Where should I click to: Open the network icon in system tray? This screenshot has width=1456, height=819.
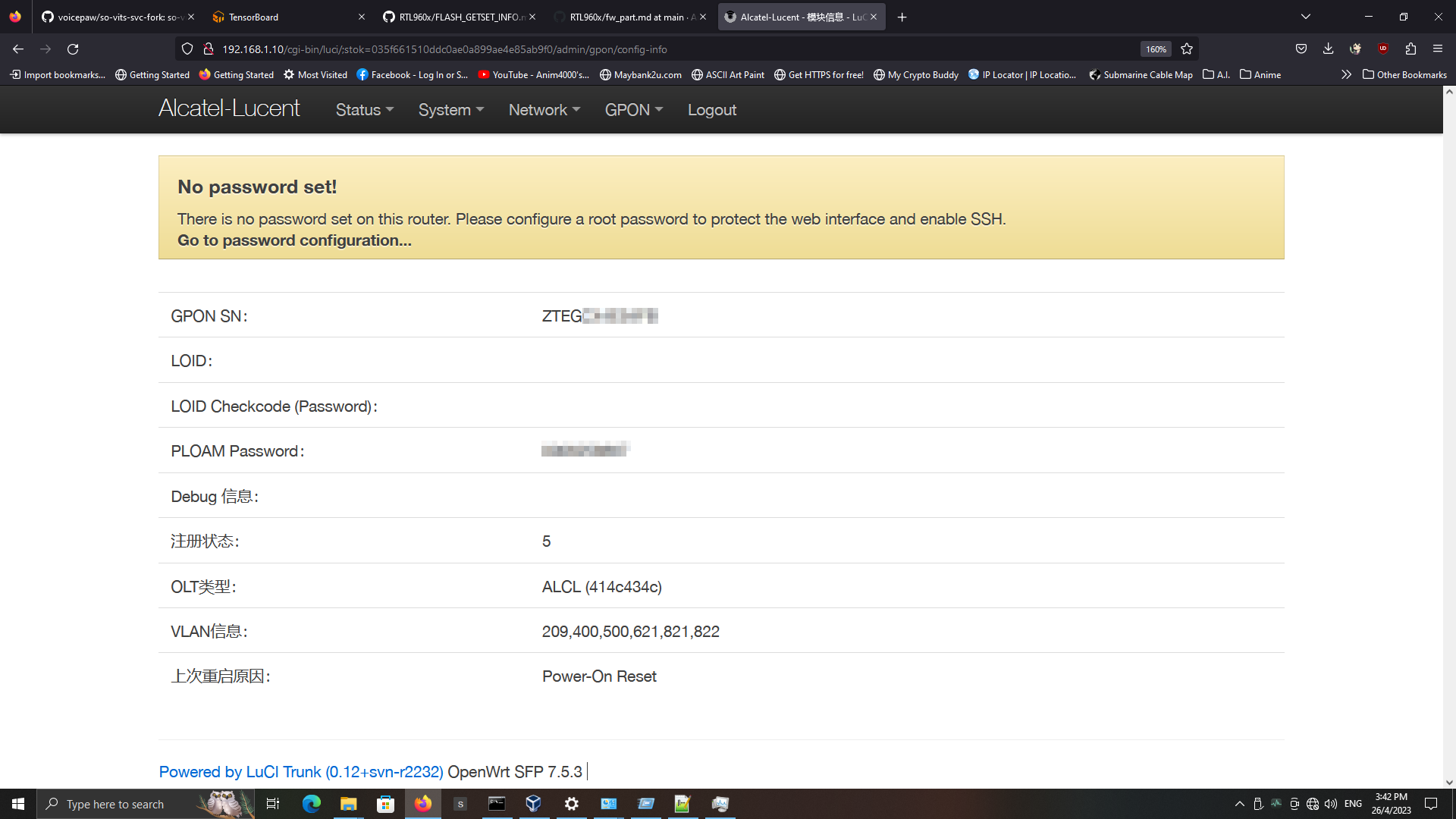point(1313,804)
